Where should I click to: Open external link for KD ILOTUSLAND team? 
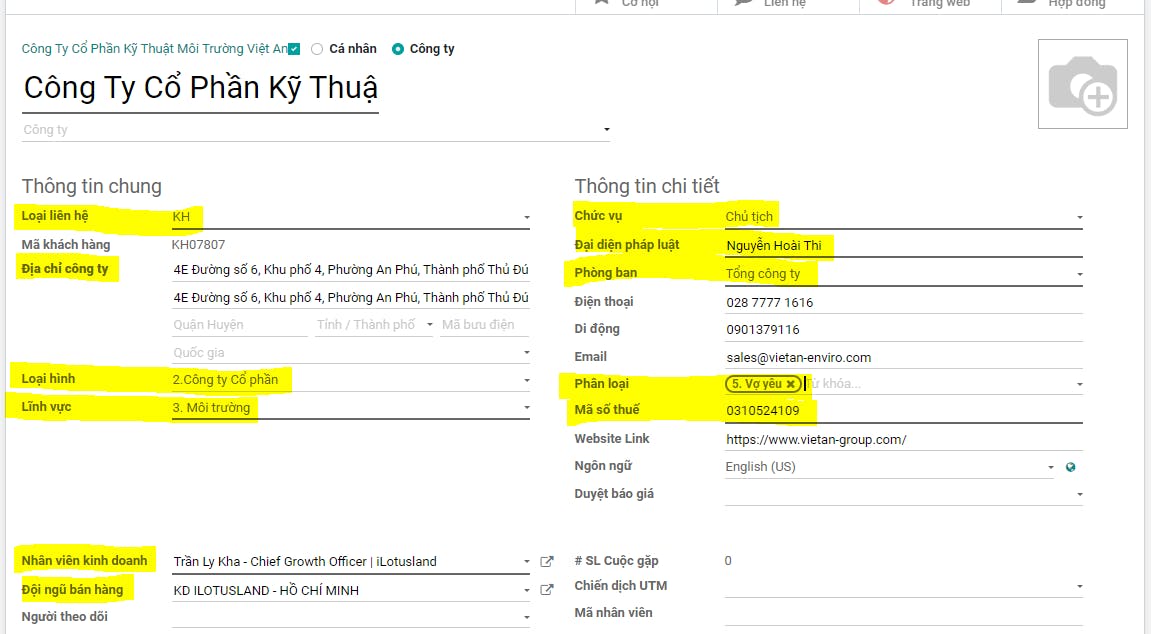[x=547, y=590]
